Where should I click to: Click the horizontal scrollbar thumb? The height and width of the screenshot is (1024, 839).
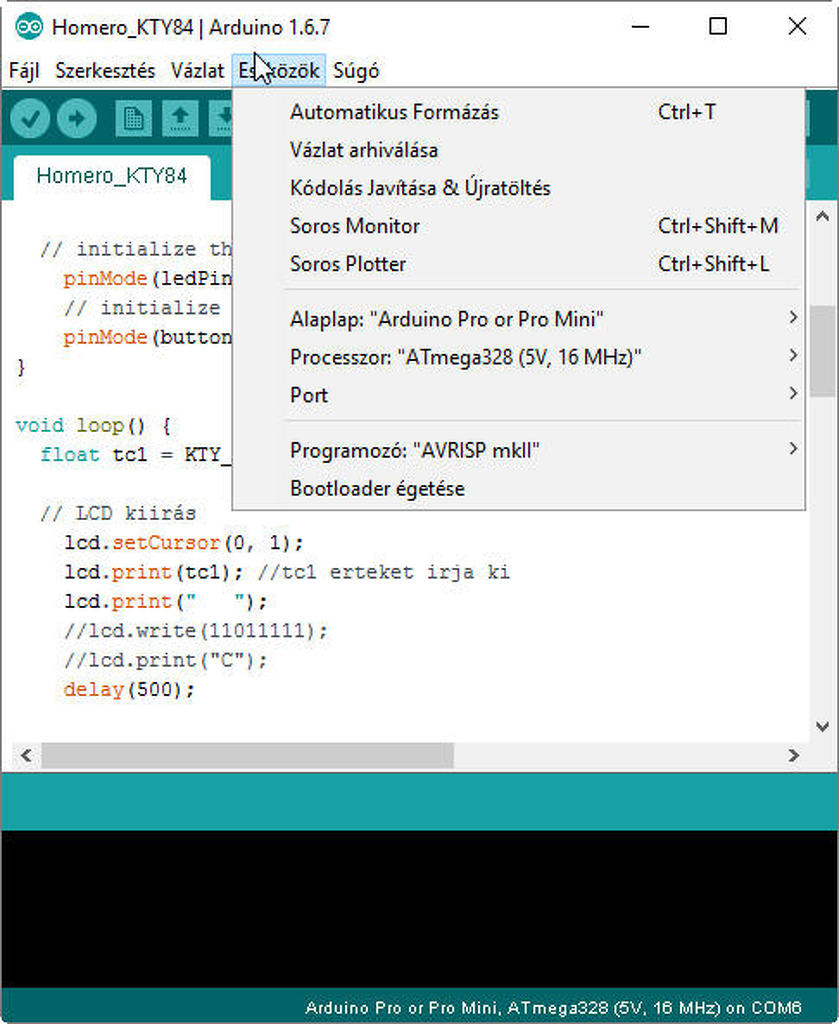pos(247,756)
